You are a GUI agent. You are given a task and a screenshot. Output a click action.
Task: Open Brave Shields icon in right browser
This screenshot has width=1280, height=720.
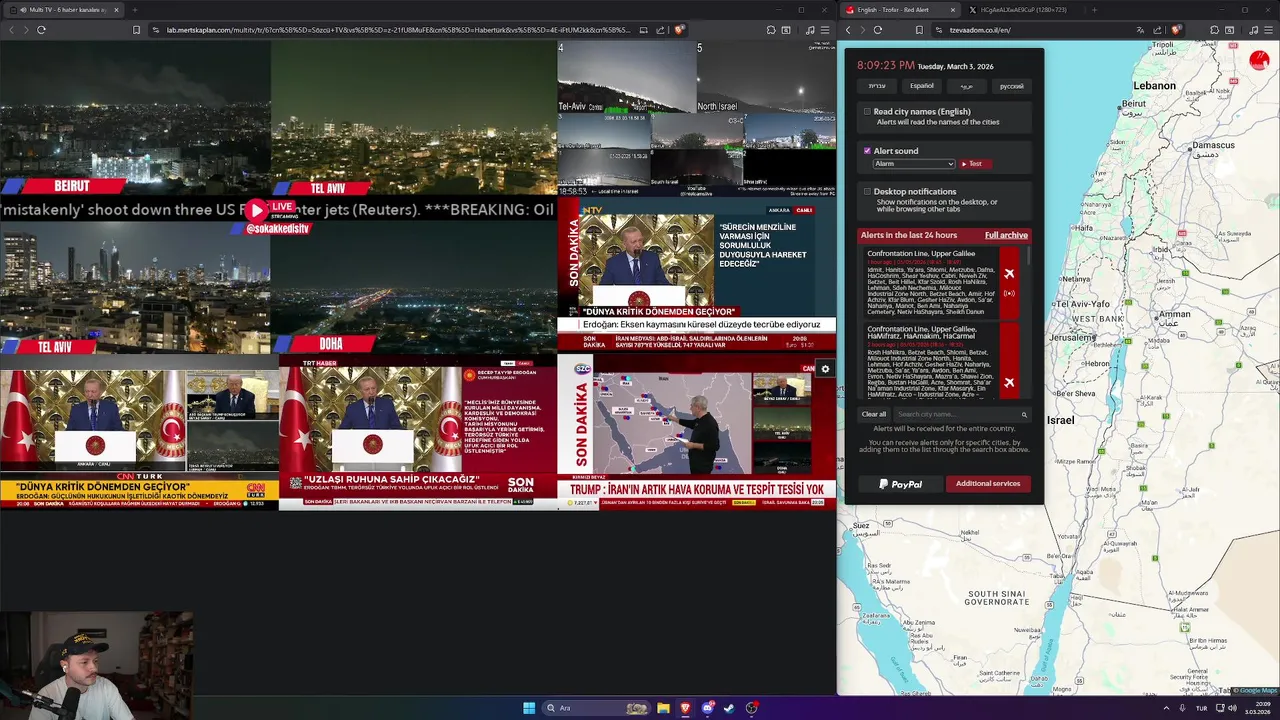tap(1176, 30)
